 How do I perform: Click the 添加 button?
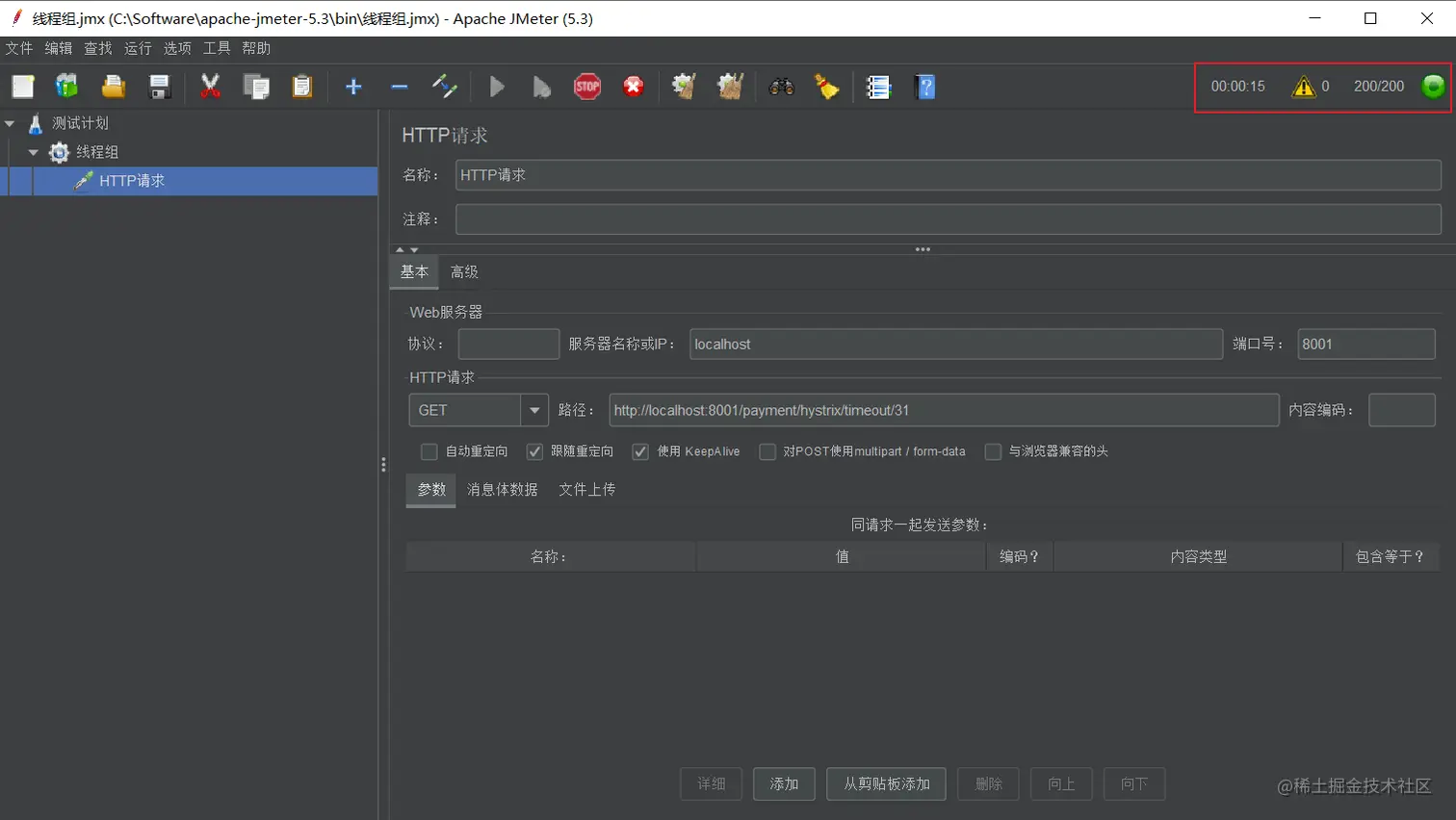point(784,784)
